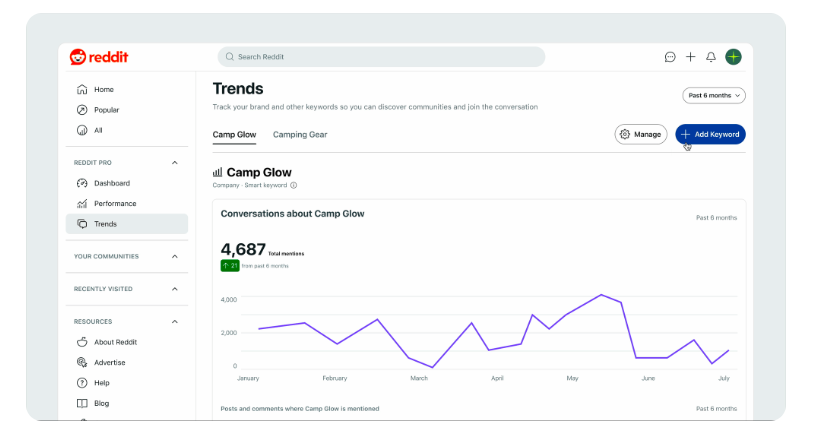
Task: Switch to the Camping Gear tab
Action: tap(300, 134)
